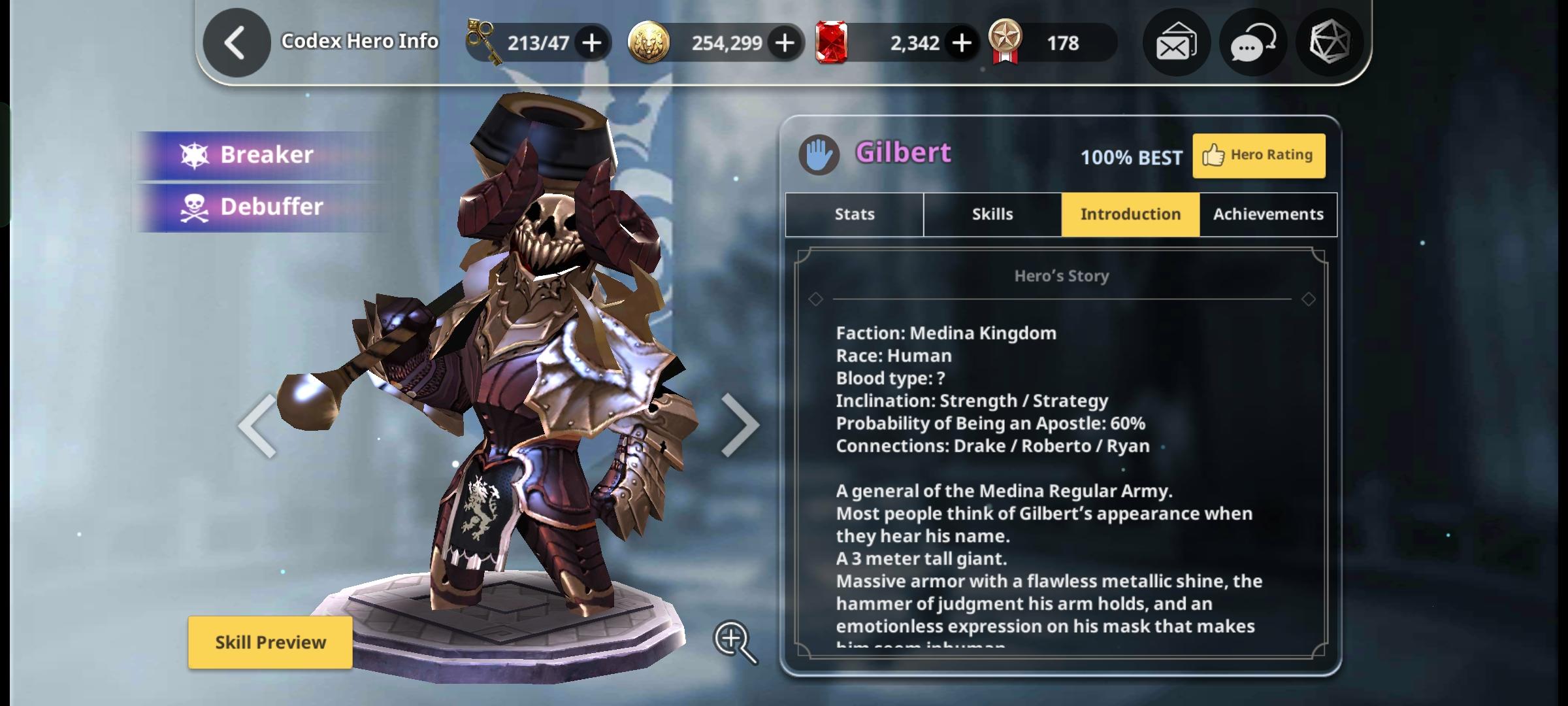Screen dimensions: 1568x706
Task: Add rubies with plus icon
Action: 961,43
